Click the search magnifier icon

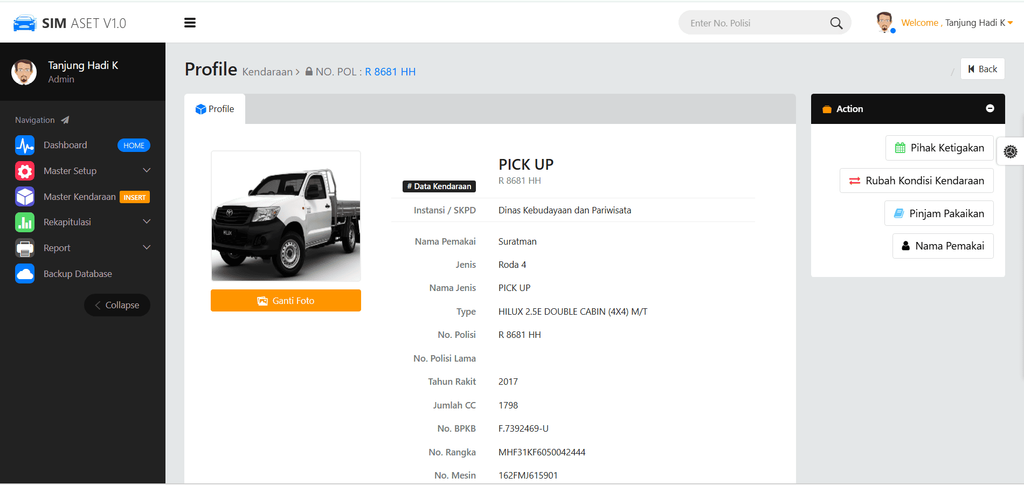pyautogui.click(x=836, y=23)
